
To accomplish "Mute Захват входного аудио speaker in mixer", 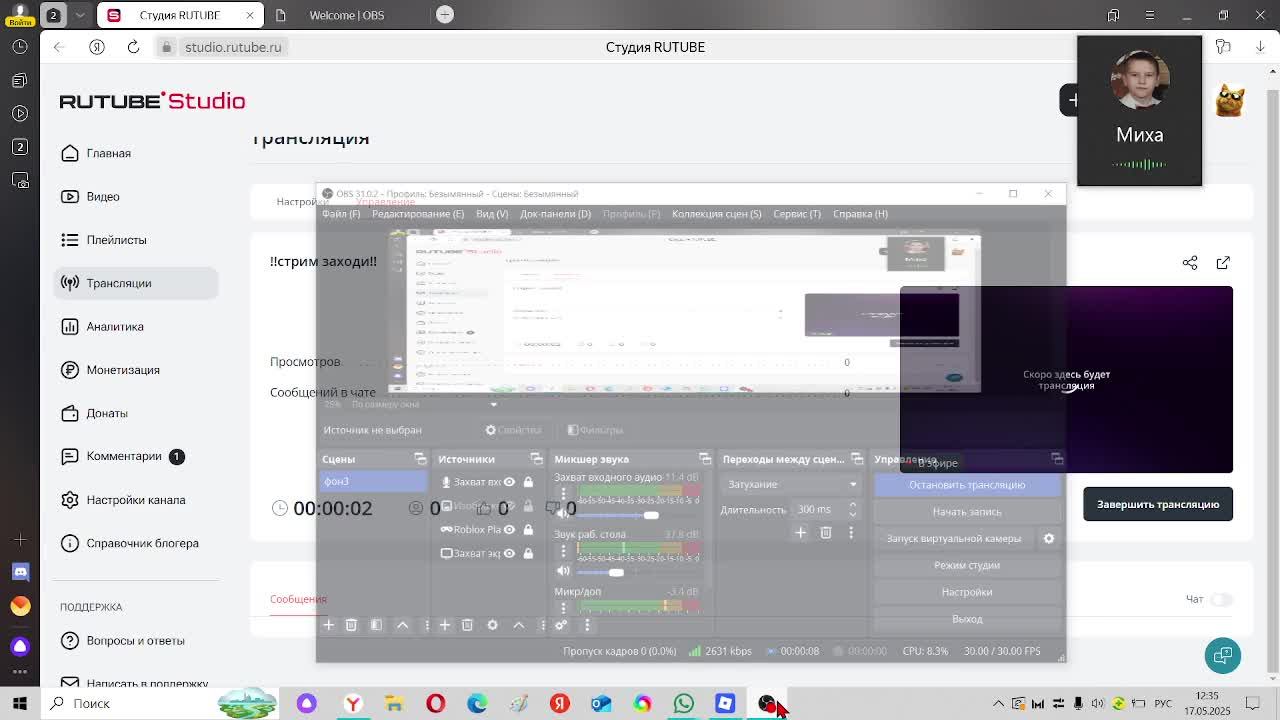I will coord(563,514).
